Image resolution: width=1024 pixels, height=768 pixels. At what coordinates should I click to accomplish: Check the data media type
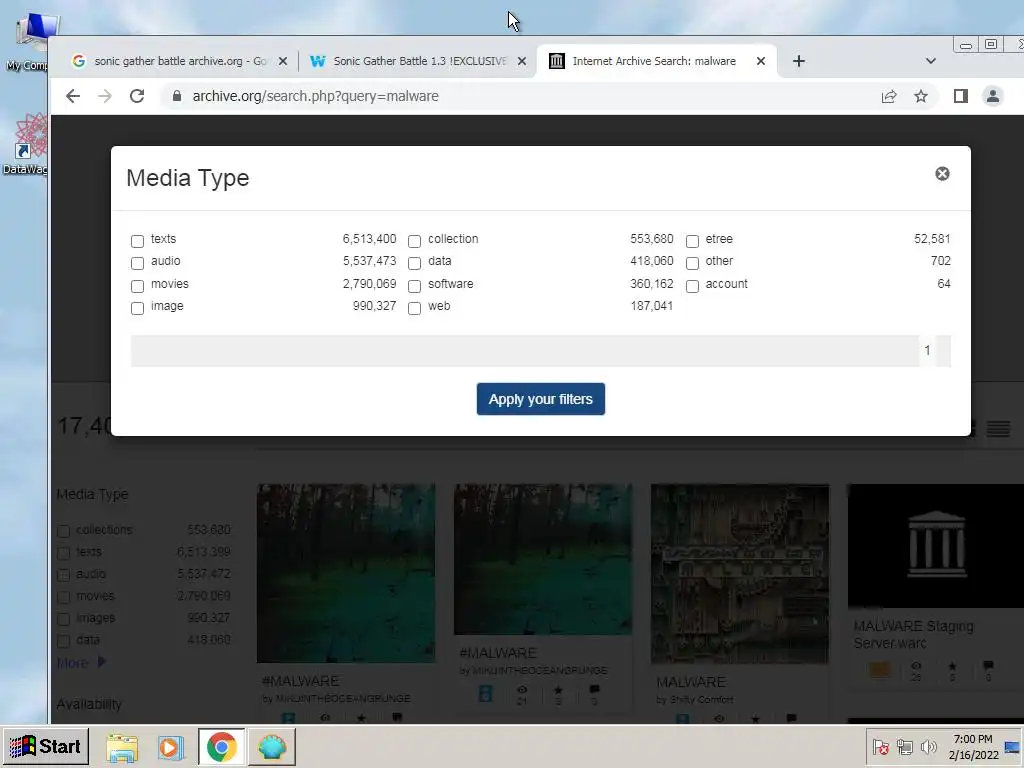tap(414, 263)
